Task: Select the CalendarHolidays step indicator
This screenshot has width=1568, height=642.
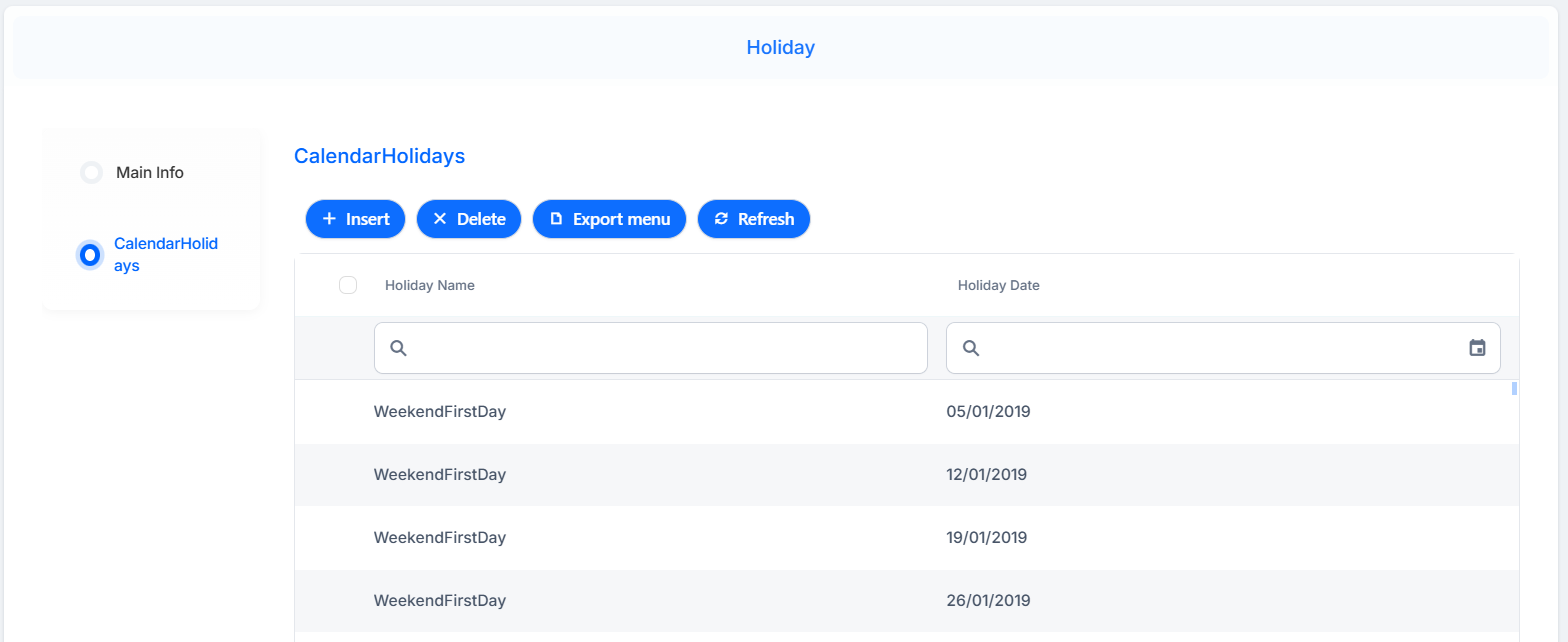Action: click(x=89, y=255)
